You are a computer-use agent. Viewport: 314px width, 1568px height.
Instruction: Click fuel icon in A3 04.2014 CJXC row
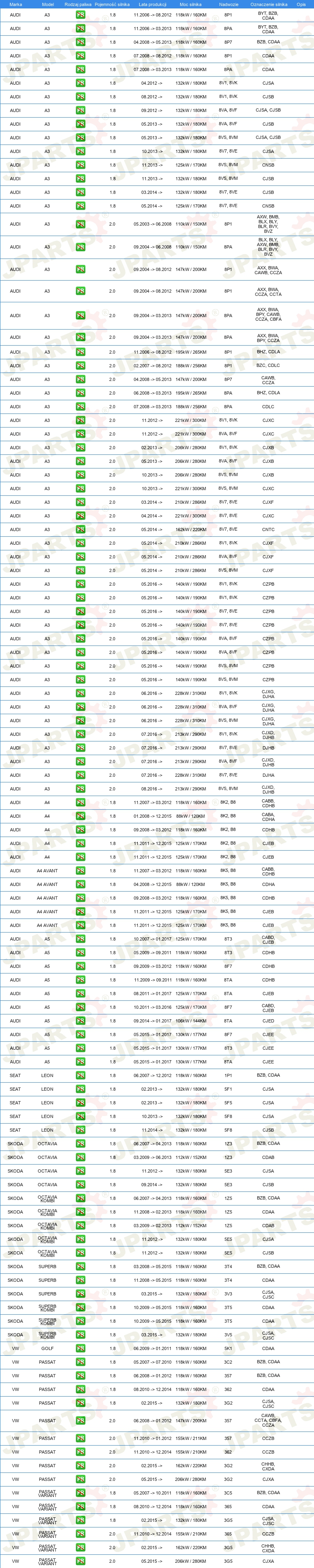click(x=80, y=515)
